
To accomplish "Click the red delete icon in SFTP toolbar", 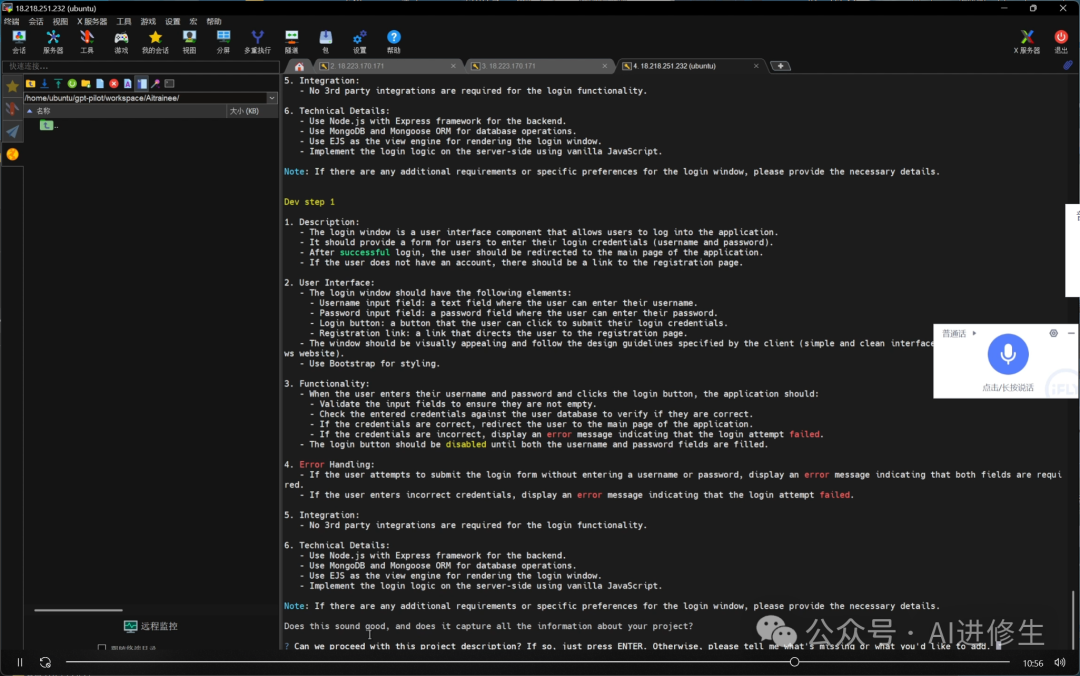I will [x=114, y=83].
